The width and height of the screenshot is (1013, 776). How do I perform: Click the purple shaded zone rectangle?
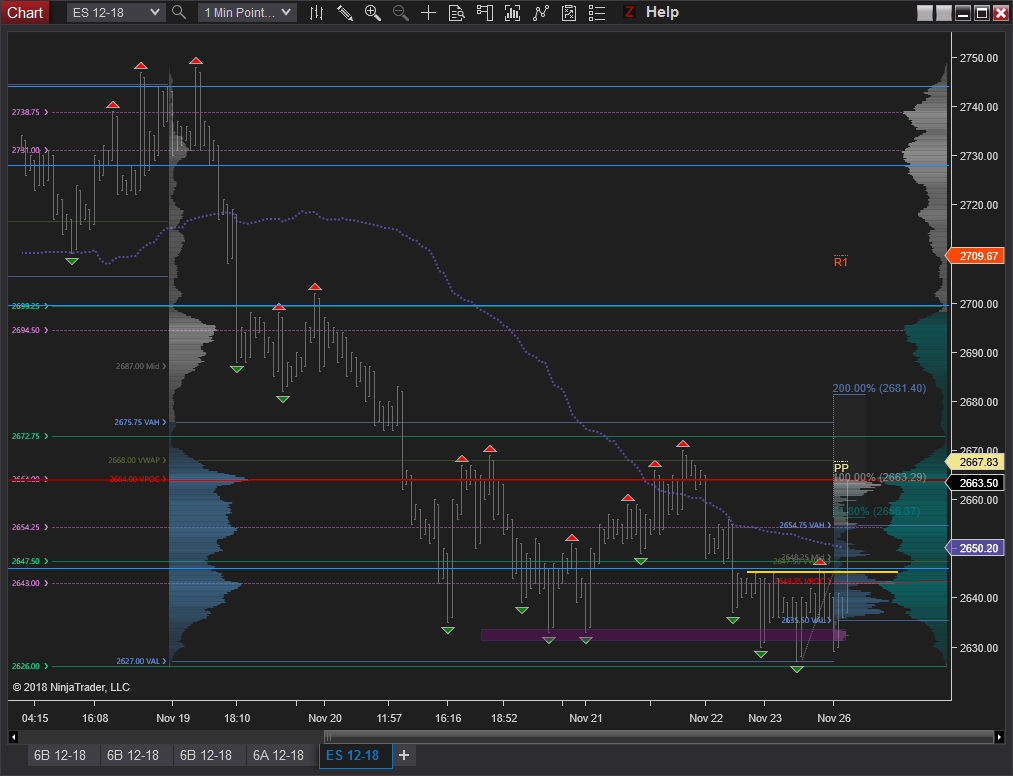663,635
